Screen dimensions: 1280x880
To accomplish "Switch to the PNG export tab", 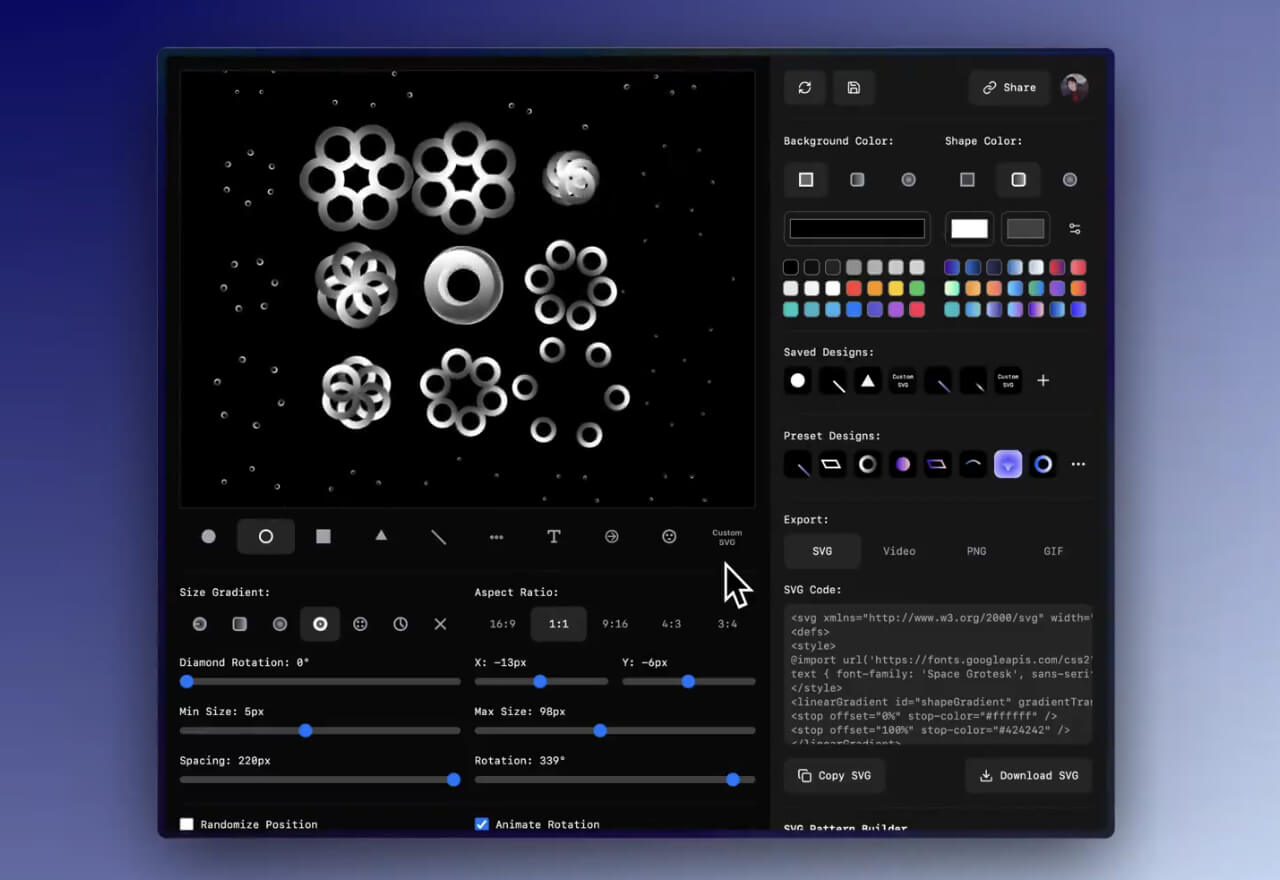I will (x=976, y=551).
